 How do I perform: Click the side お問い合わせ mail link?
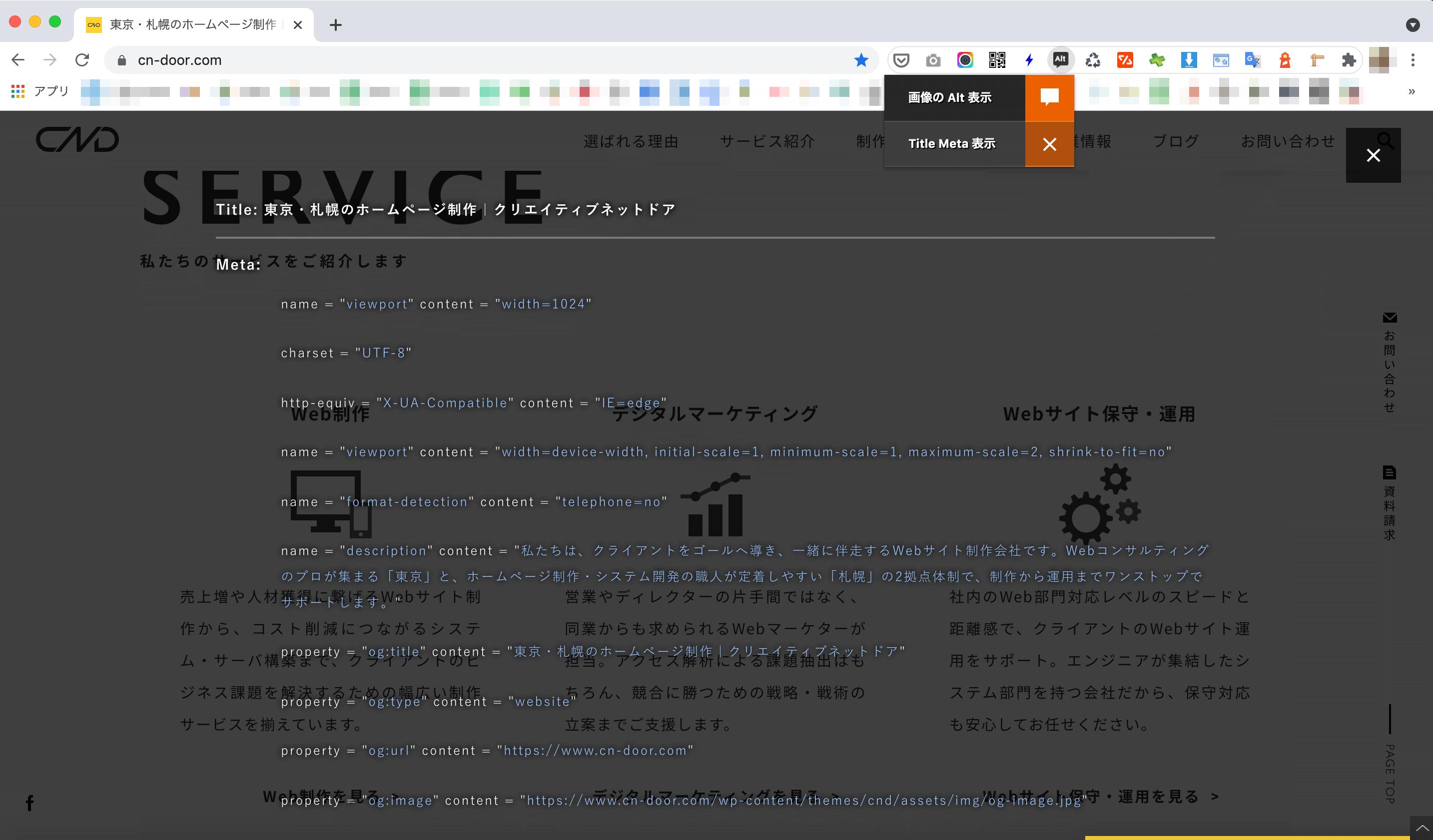tap(1389, 362)
